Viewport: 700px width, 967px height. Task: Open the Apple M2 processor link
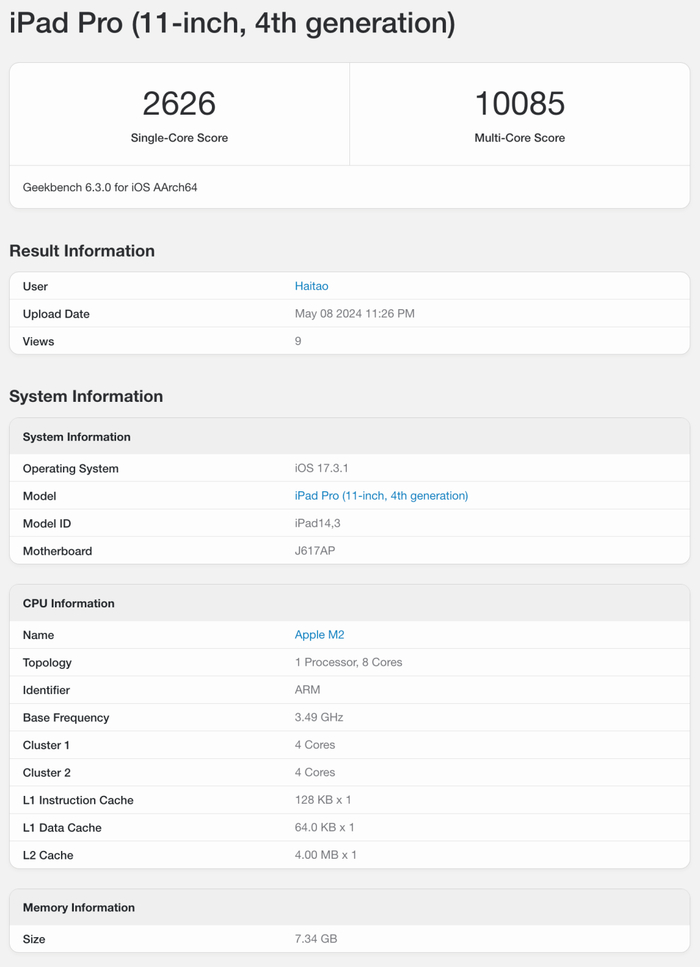[x=319, y=635]
